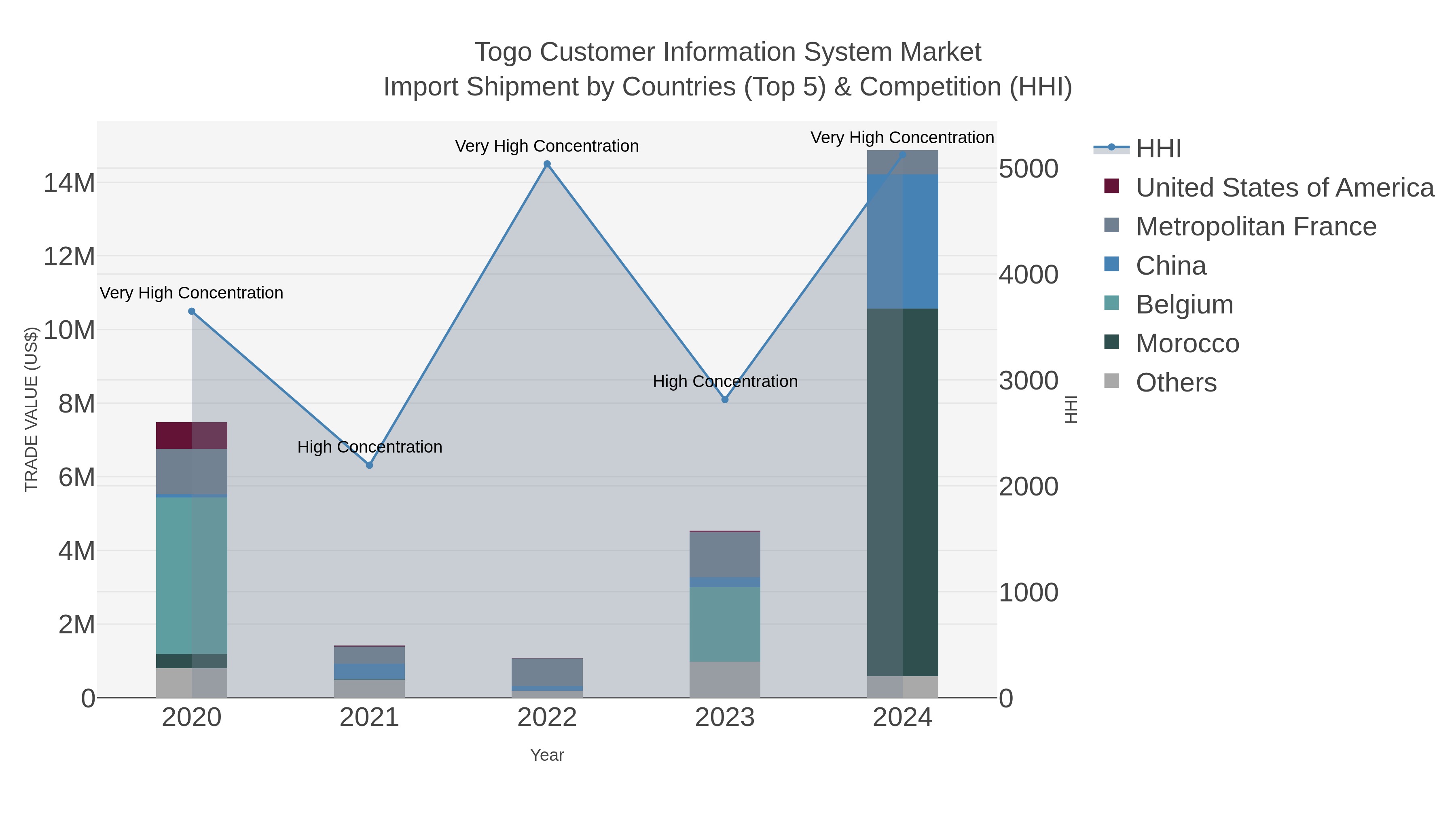1456x819 pixels.
Task: Click the United States segment in 2020 bar
Action: pyautogui.click(x=192, y=436)
